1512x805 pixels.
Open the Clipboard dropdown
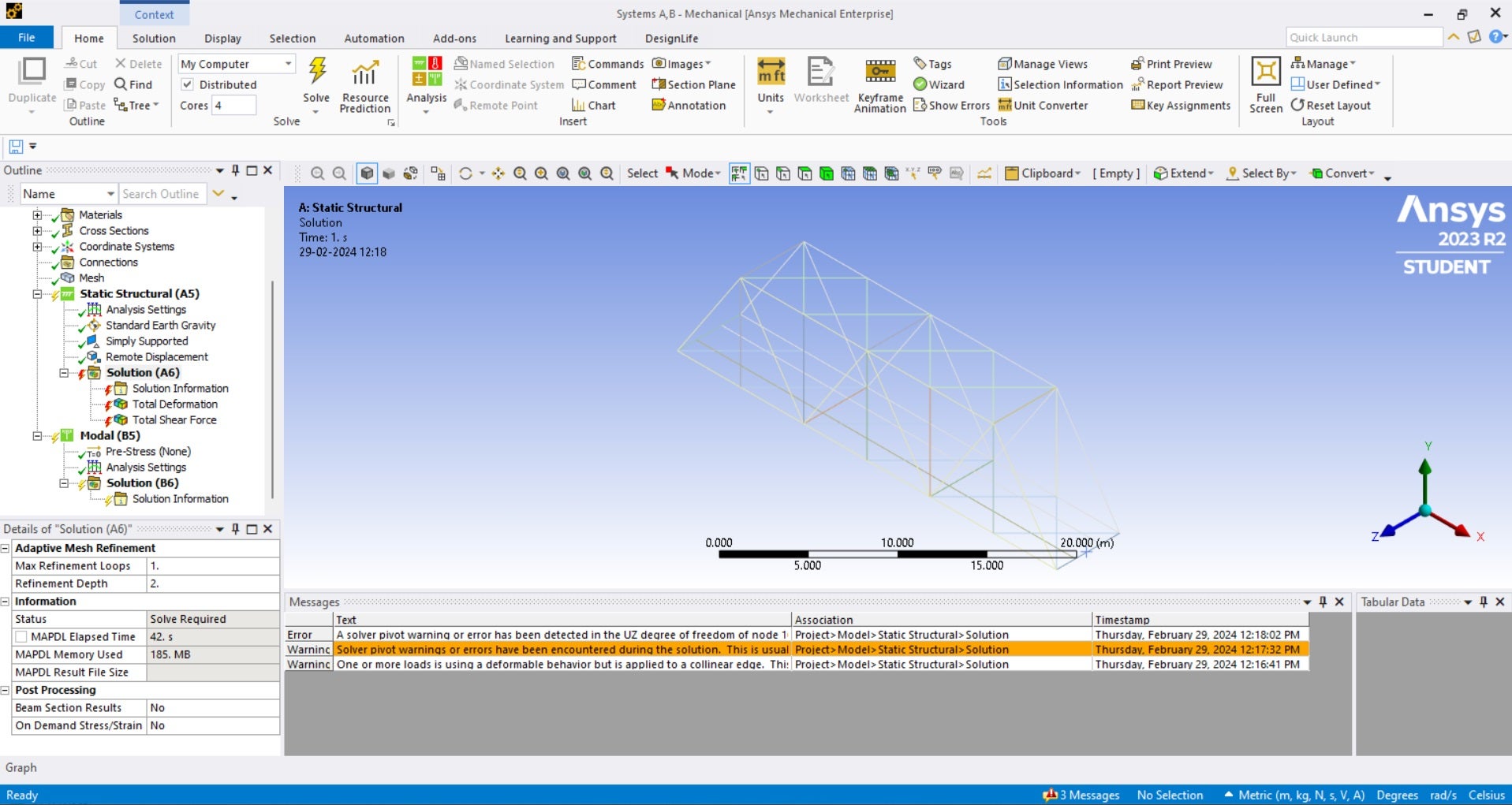[x=1042, y=173]
